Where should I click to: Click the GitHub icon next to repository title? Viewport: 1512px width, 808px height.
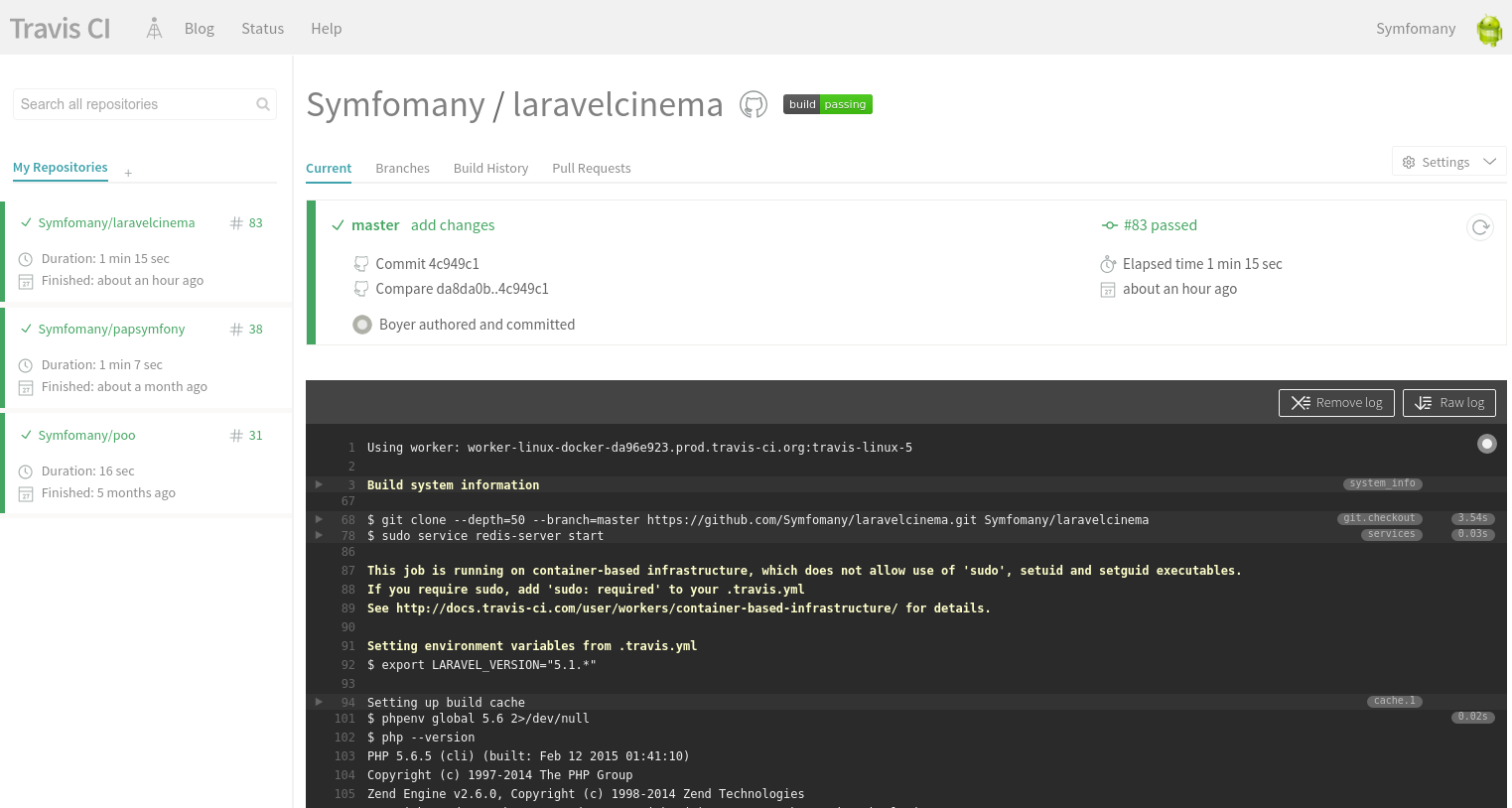pyautogui.click(x=754, y=104)
